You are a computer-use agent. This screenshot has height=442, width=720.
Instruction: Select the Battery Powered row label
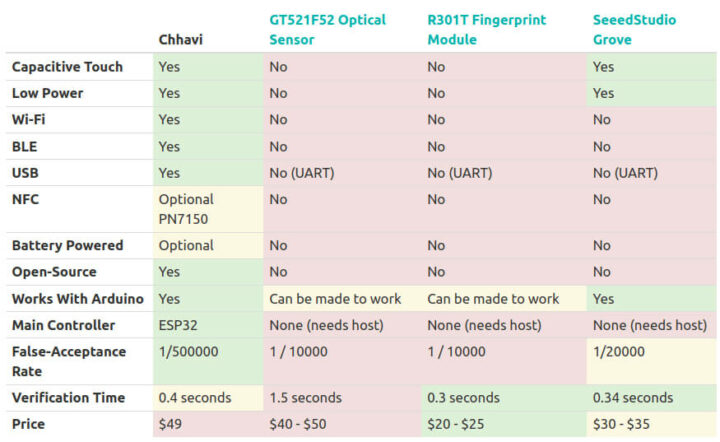pyautogui.click(x=67, y=245)
